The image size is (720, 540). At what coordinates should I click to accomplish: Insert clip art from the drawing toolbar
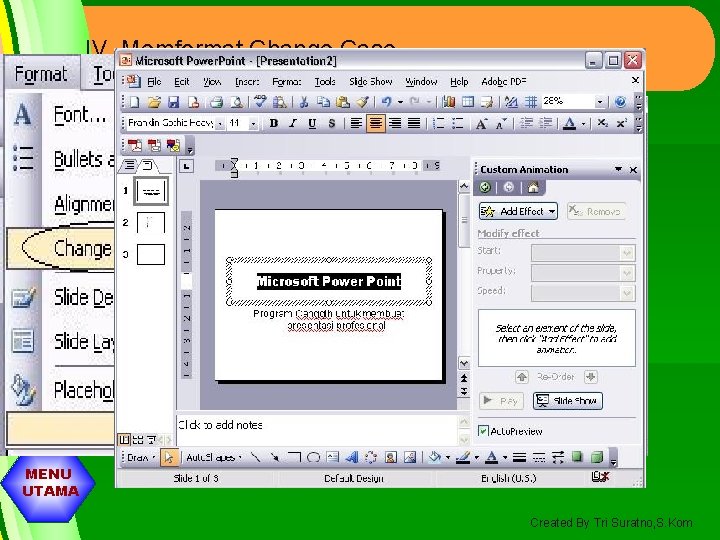click(391, 457)
